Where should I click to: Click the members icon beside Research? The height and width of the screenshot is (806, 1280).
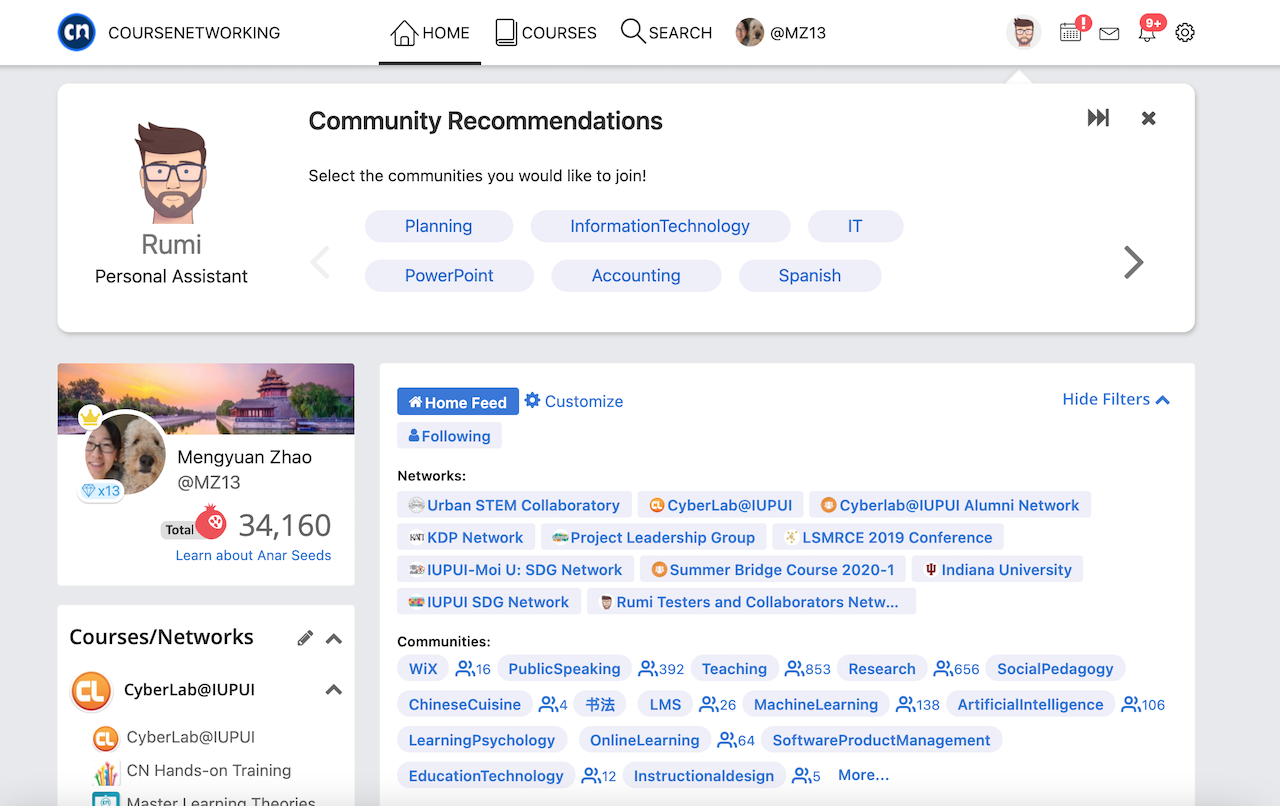(944, 668)
